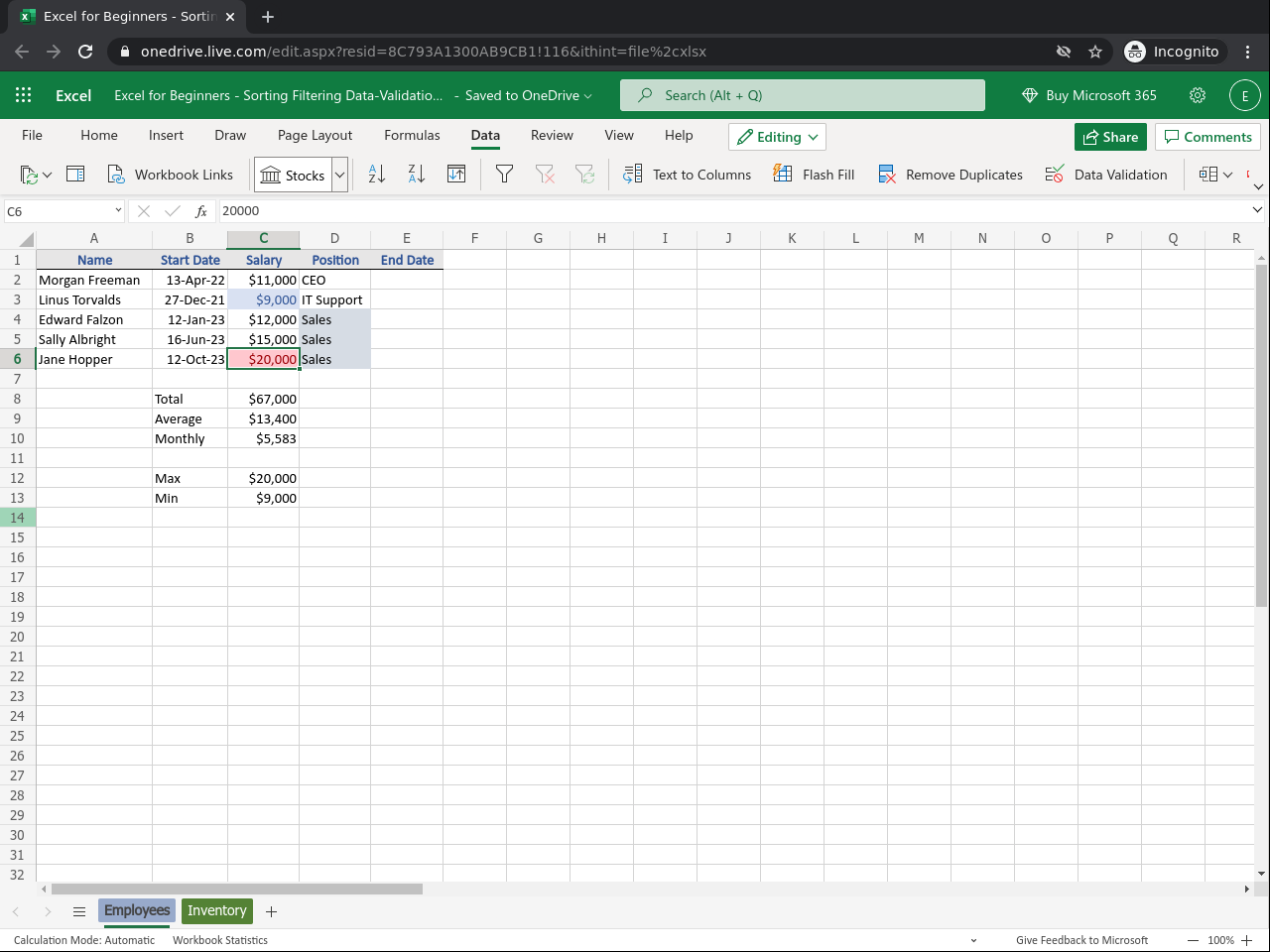This screenshot has width=1270, height=952.
Task: Select the Employees sheet tab
Action: click(x=137, y=911)
